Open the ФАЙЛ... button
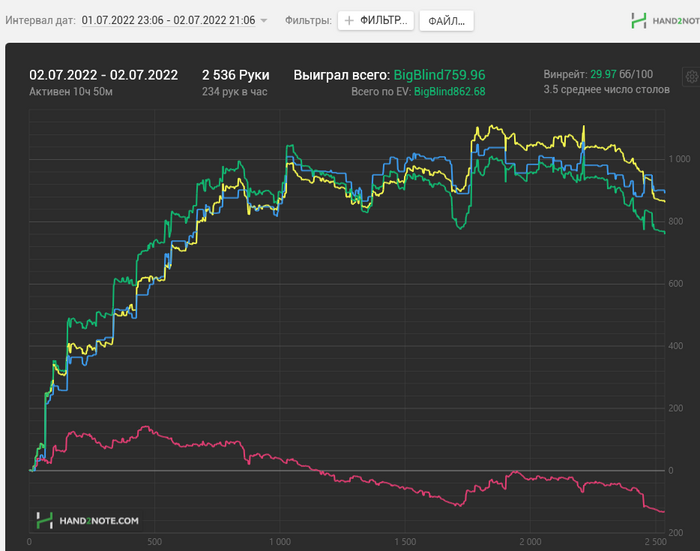This screenshot has width=700, height=551. click(446, 21)
